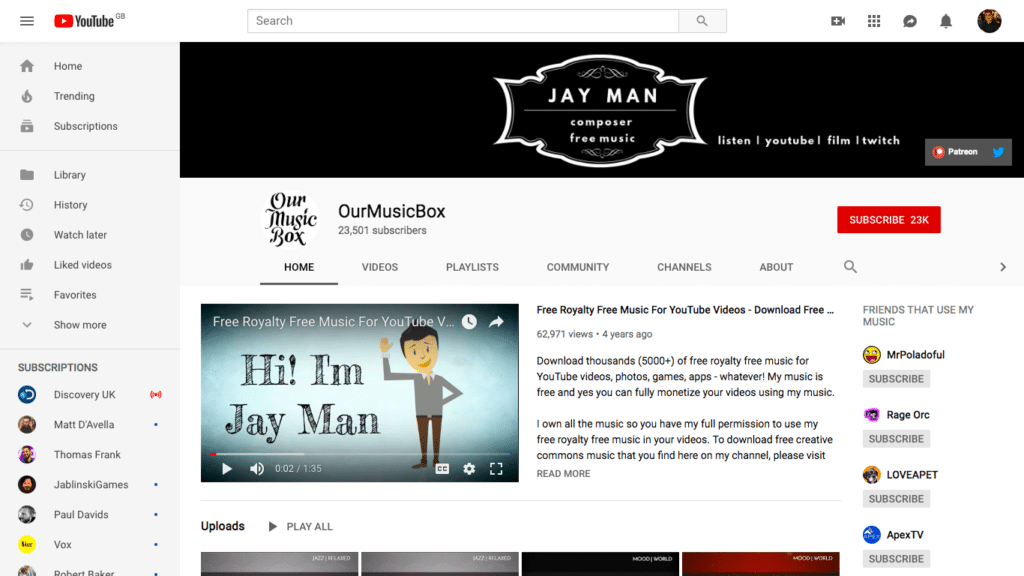Enter fullscreen on the video player
This screenshot has width=1024, height=576.
point(496,469)
